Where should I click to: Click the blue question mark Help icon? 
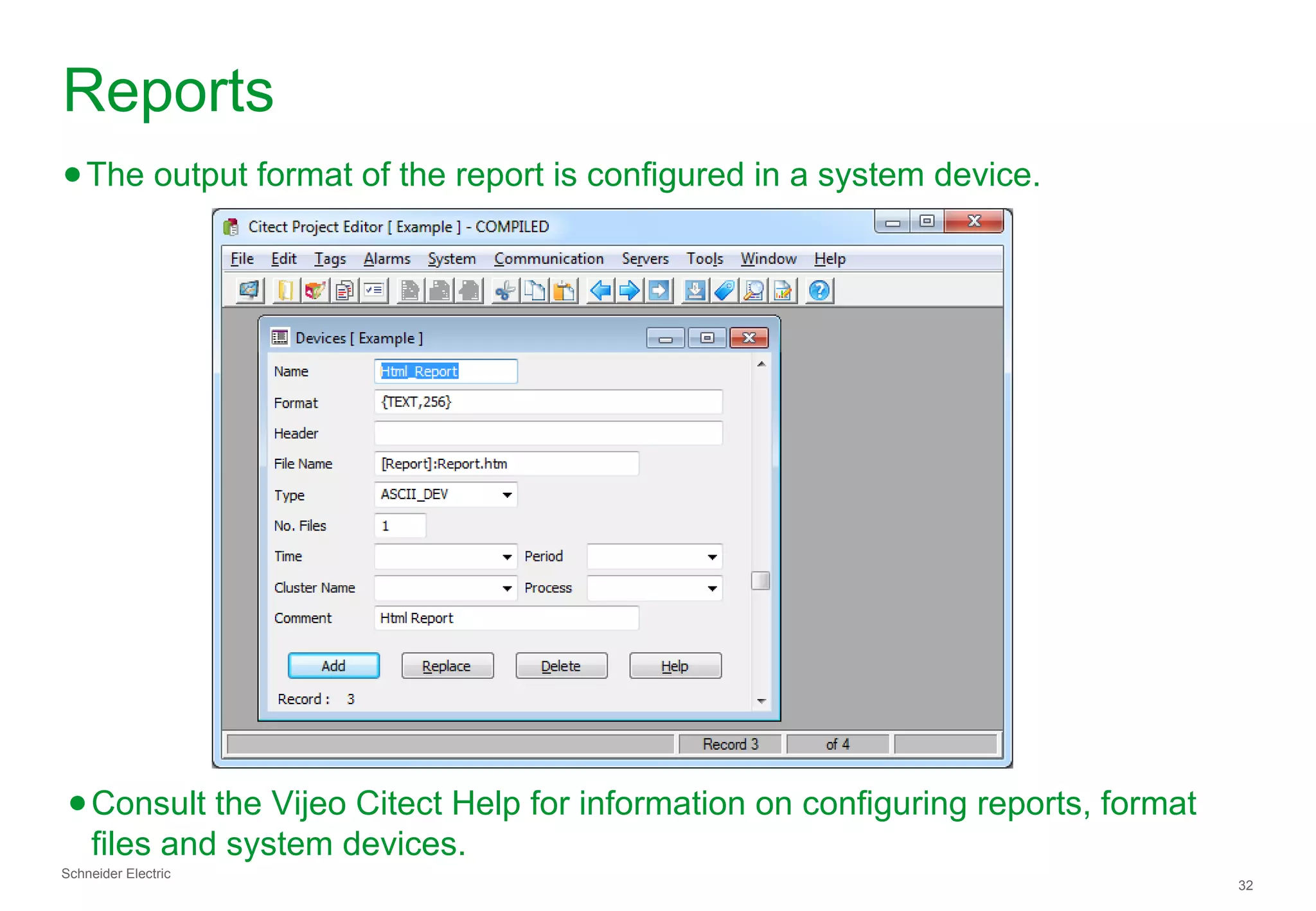(x=819, y=291)
